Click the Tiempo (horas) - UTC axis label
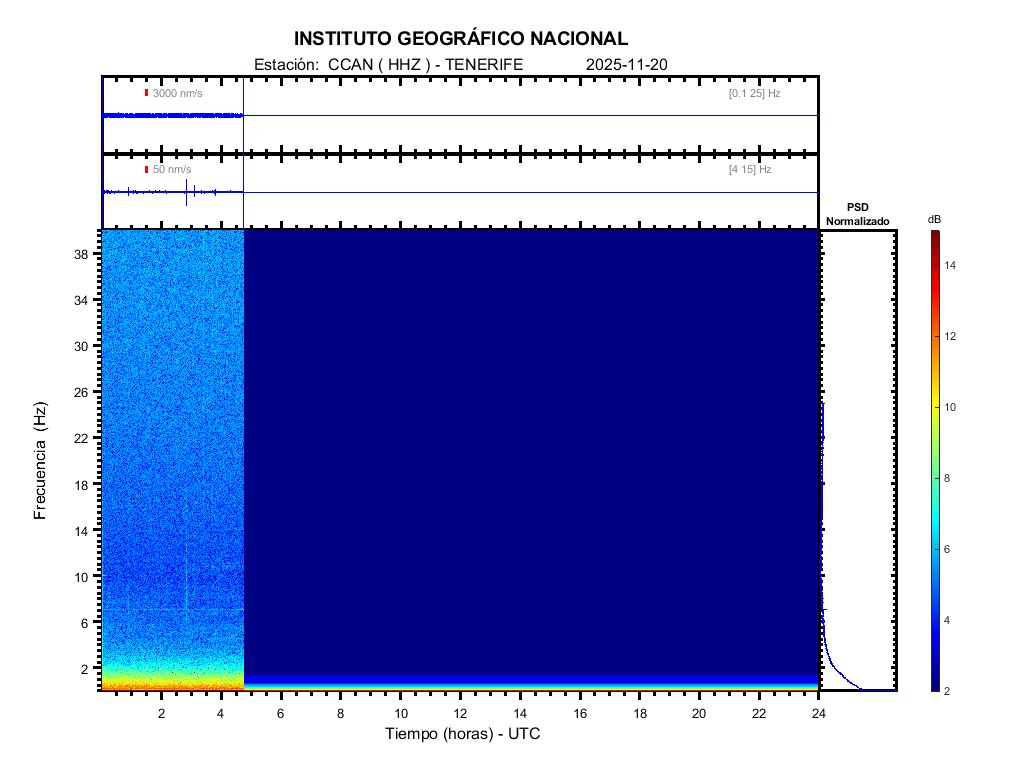 click(463, 735)
